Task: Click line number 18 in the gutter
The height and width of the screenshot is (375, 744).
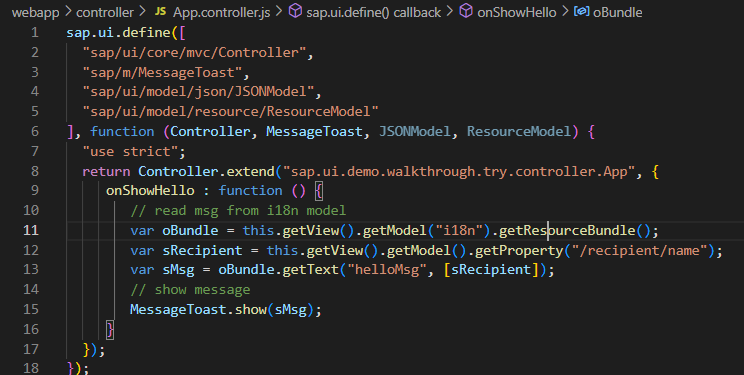Action: point(31,368)
